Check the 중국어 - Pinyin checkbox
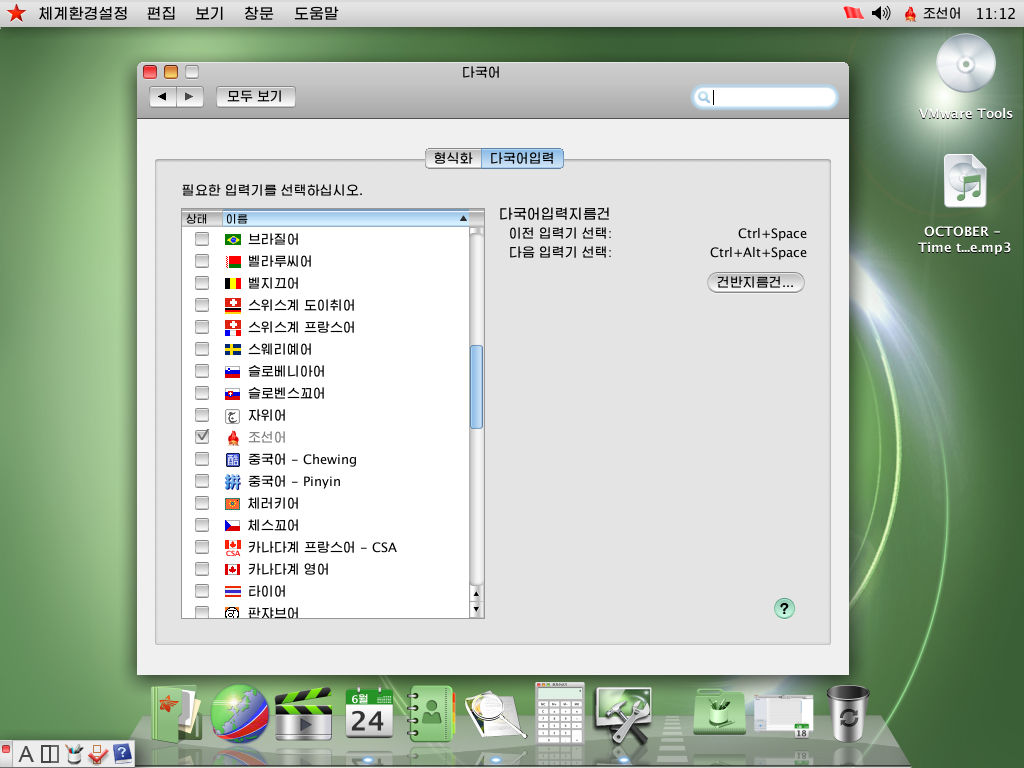Viewport: 1024px width, 768px height. [202, 481]
